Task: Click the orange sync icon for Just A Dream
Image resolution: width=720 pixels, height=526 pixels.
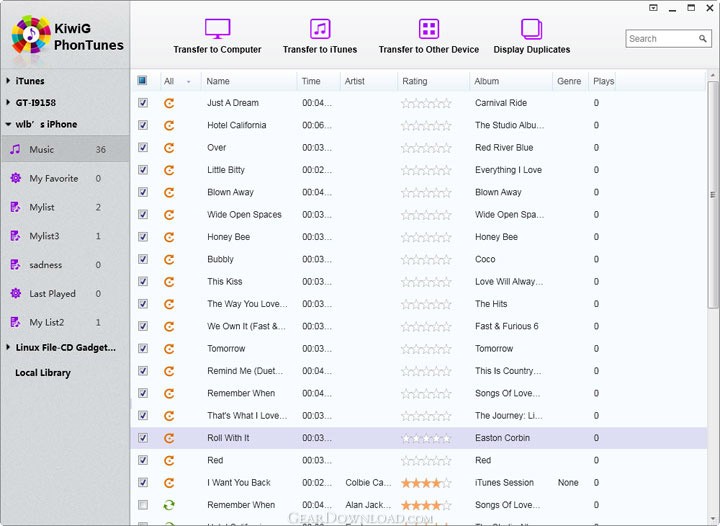Action: point(169,103)
